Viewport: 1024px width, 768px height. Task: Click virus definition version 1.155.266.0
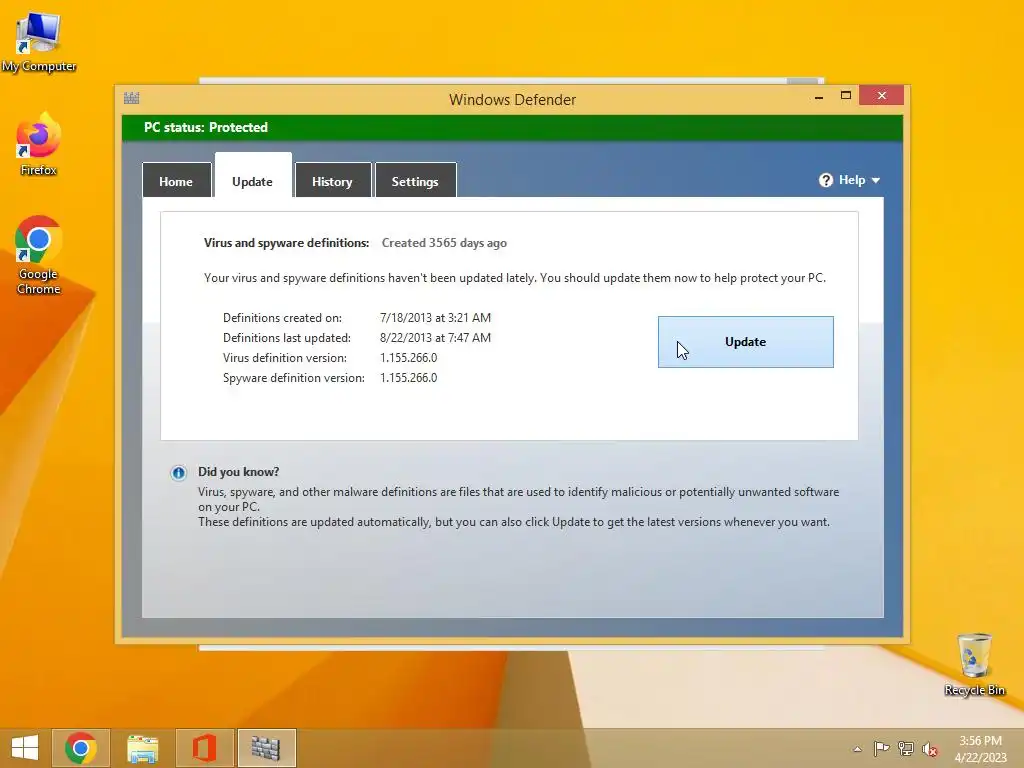(409, 358)
